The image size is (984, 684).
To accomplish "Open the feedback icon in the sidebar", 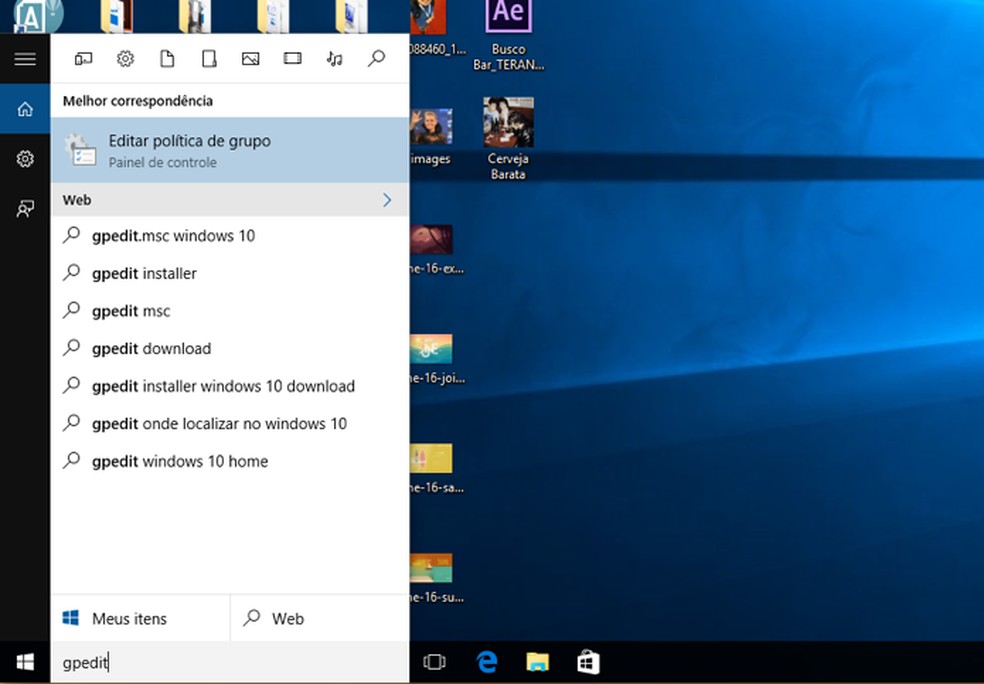I will (x=24, y=208).
